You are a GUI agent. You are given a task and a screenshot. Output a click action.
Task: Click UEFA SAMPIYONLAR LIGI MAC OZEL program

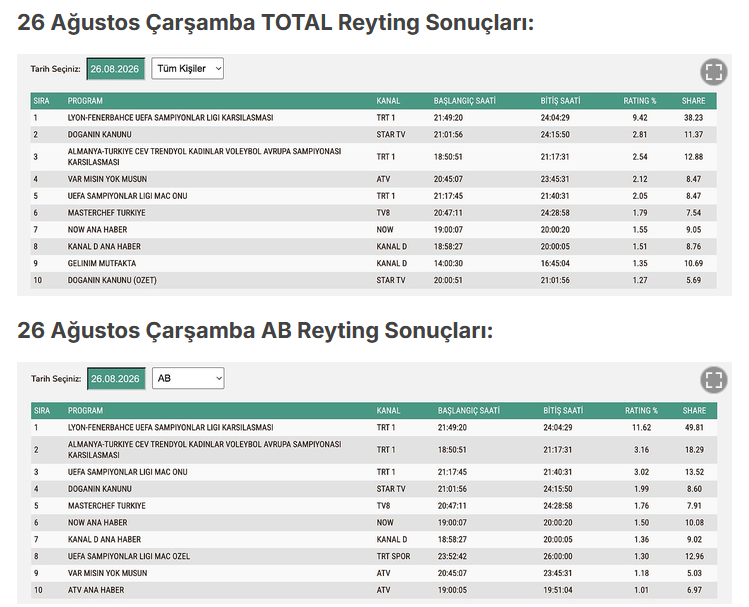pyautogui.click(x=129, y=556)
